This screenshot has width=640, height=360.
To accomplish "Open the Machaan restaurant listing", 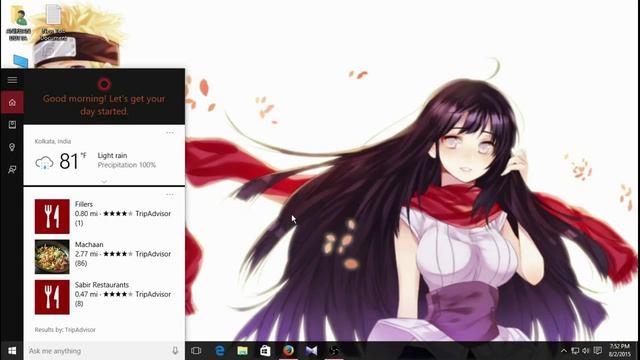I will pyautogui.click(x=104, y=257).
